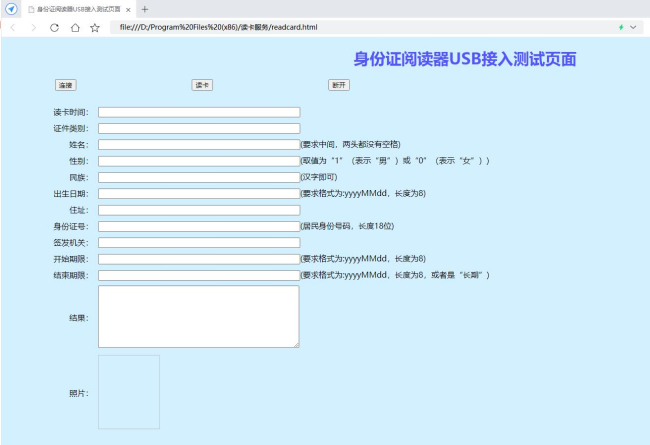The height and width of the screenshot is (445, 650).
Task: Expand the dropdown chevron beside the address bar
Action: 633,27
